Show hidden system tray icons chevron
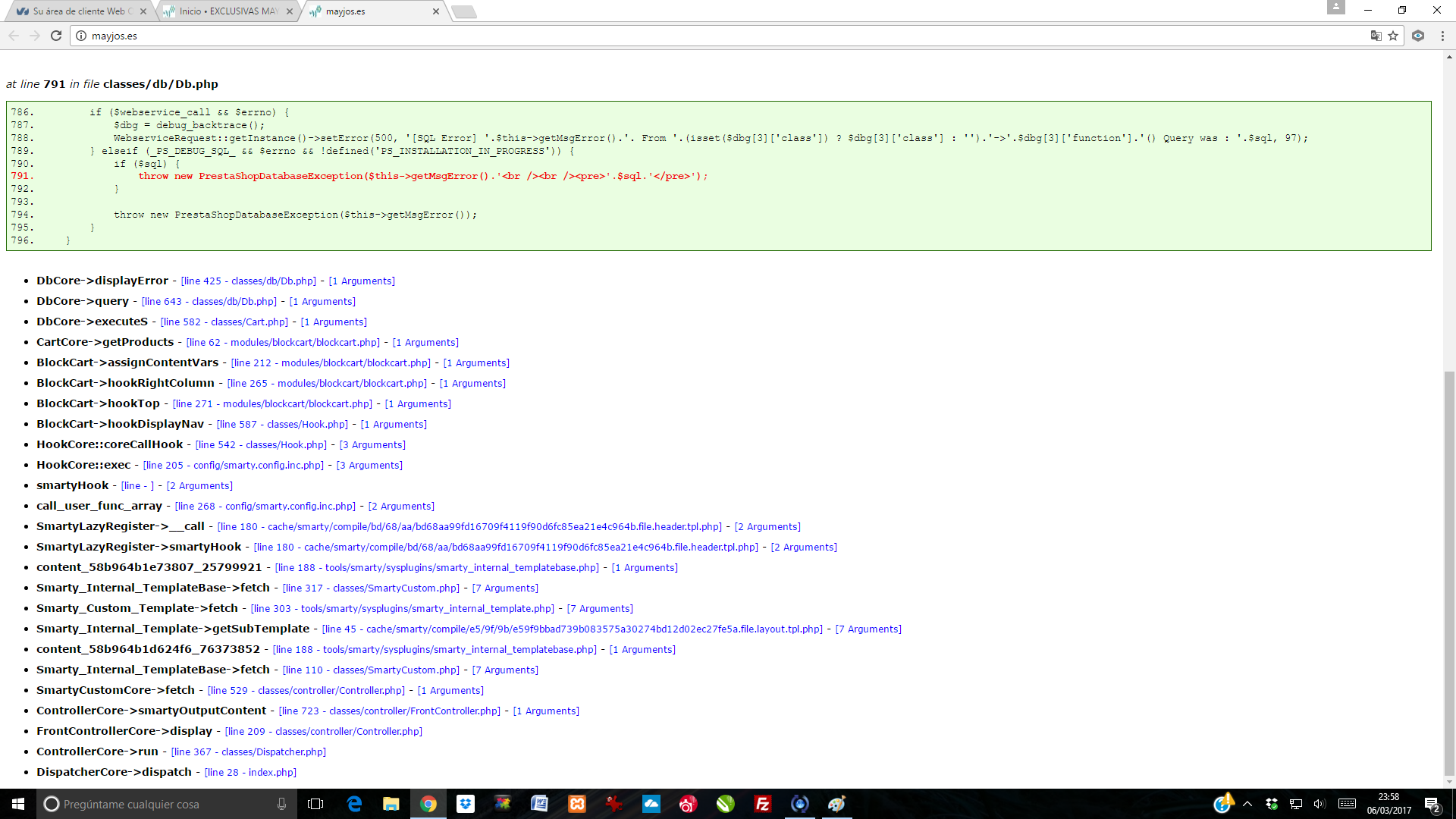 point(1247,804)
